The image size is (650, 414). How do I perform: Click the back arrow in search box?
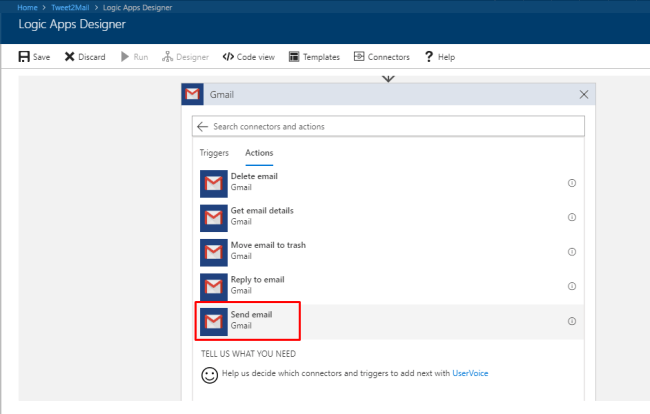[202, 126]
